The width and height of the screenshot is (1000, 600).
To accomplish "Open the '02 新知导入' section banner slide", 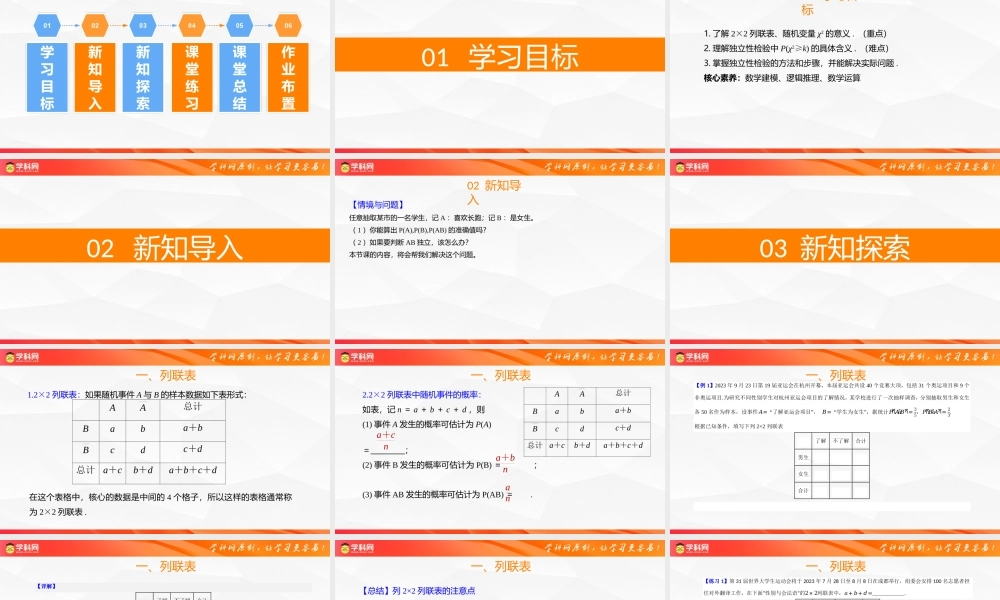I will (165, 251).
